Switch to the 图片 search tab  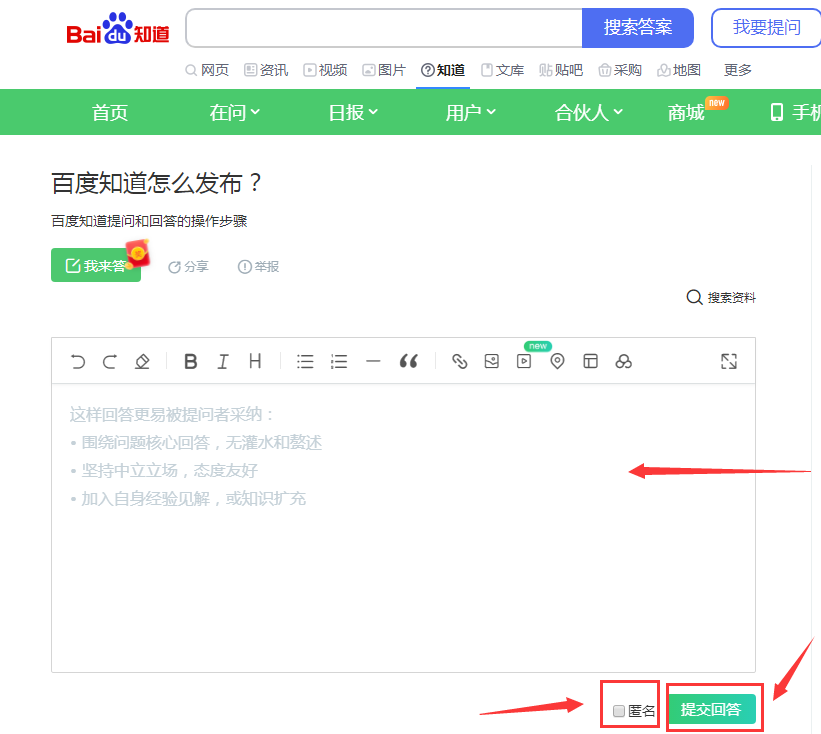(x=384, y=70)
